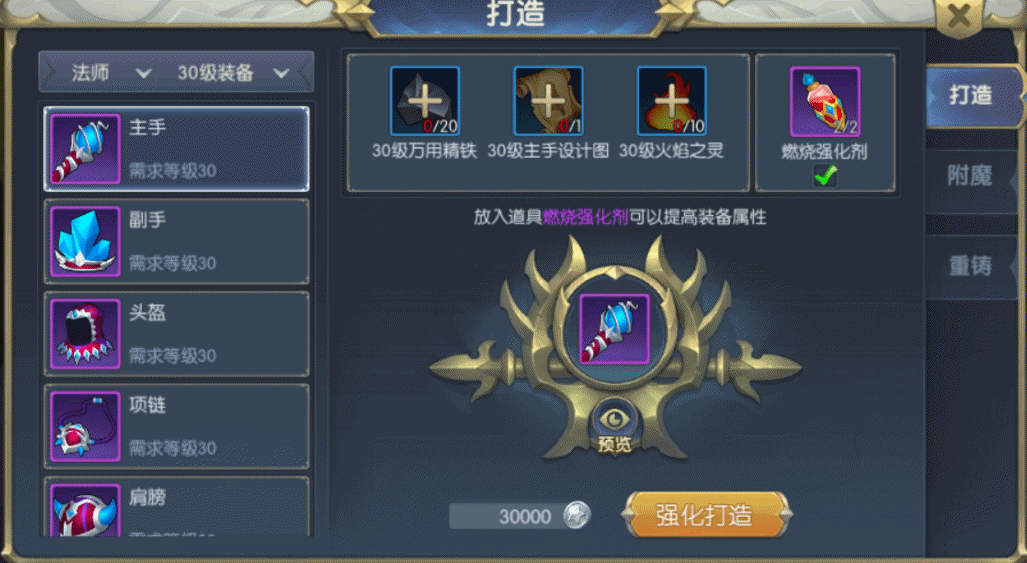This screenshot has width=1027, height=563.
Task: Click the 预览 eye preview icon
Action: [614, 427]
